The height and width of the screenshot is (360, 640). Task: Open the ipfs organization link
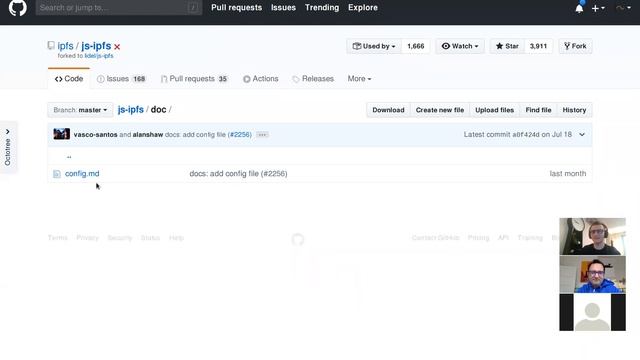65,46
